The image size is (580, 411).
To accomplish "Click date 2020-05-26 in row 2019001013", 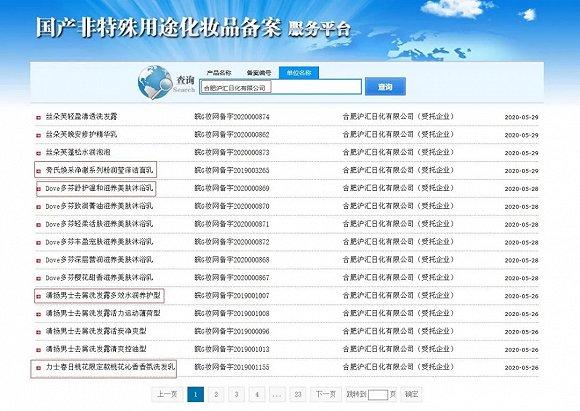I will pyautogui.click(x=521, y=350).
